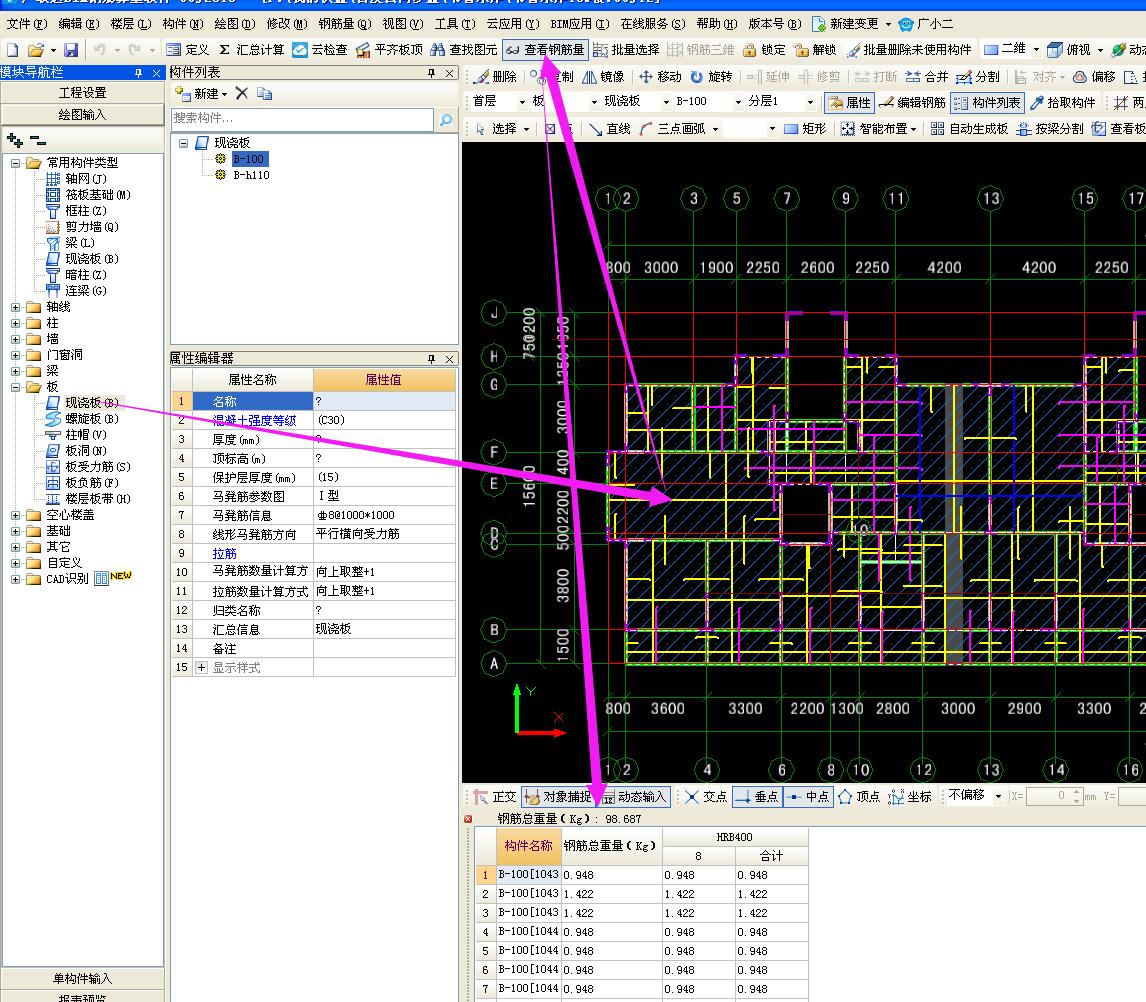
Task: Click 按梁分割 tool
Action: tap(1050, 129)
